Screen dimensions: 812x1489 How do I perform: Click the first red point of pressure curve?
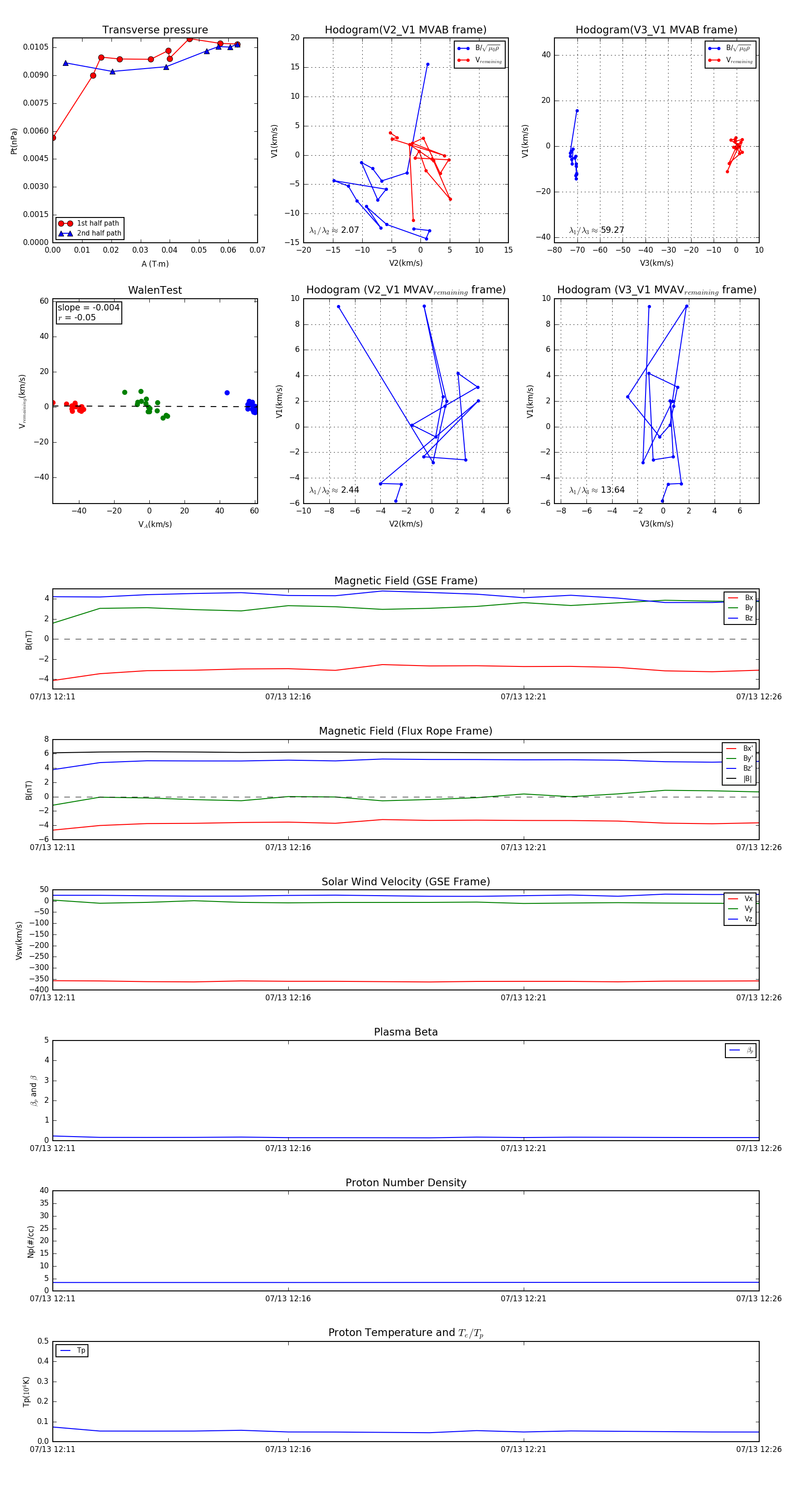(53, 138)
